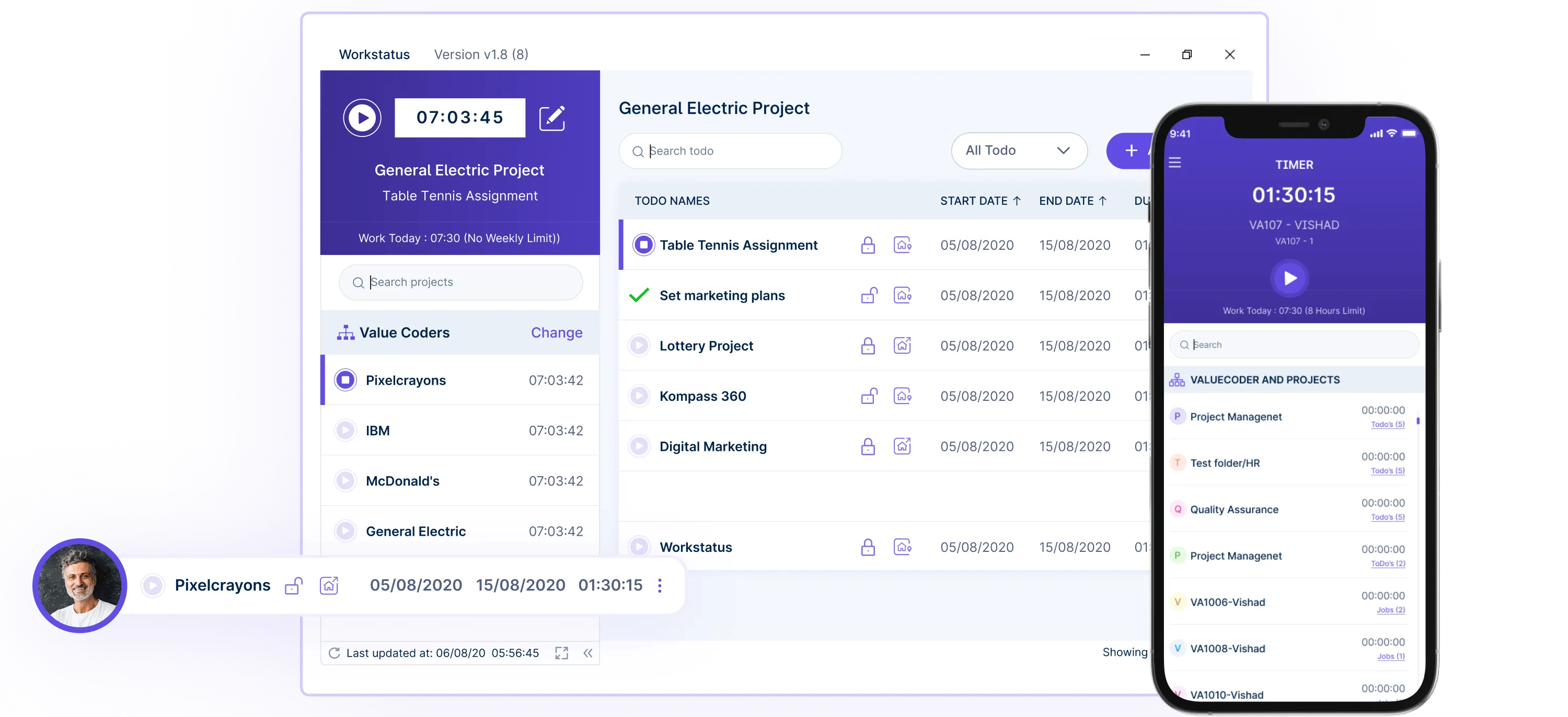Click home location icon for Workstatus row
Viewport: 1568px width, 717px height.
tap(902, 547)
